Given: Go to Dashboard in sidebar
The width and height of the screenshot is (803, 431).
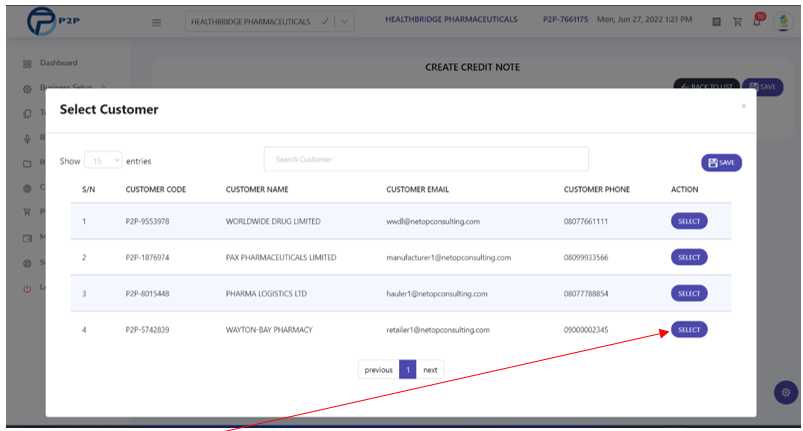Looking at the screenshot, I should coord(58,63).
